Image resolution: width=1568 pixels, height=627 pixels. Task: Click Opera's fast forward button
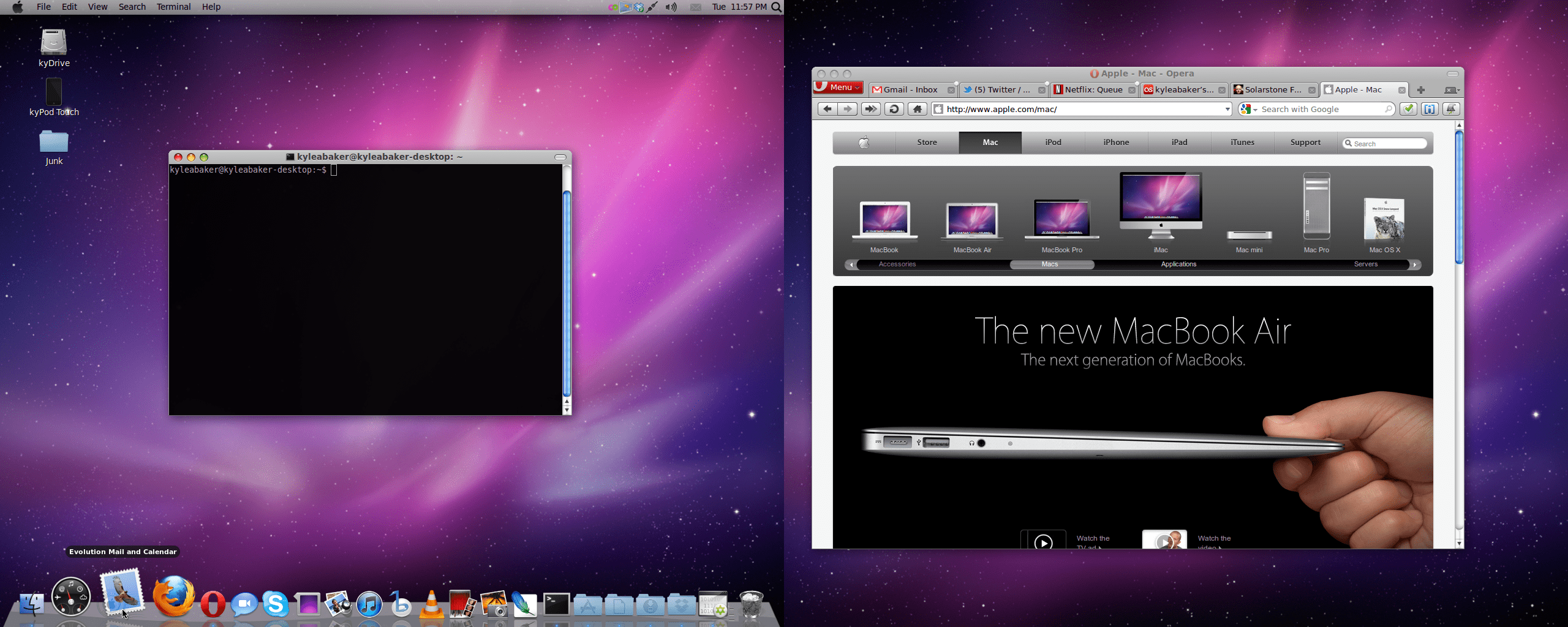pyautogui.click(x=870, y=109)
